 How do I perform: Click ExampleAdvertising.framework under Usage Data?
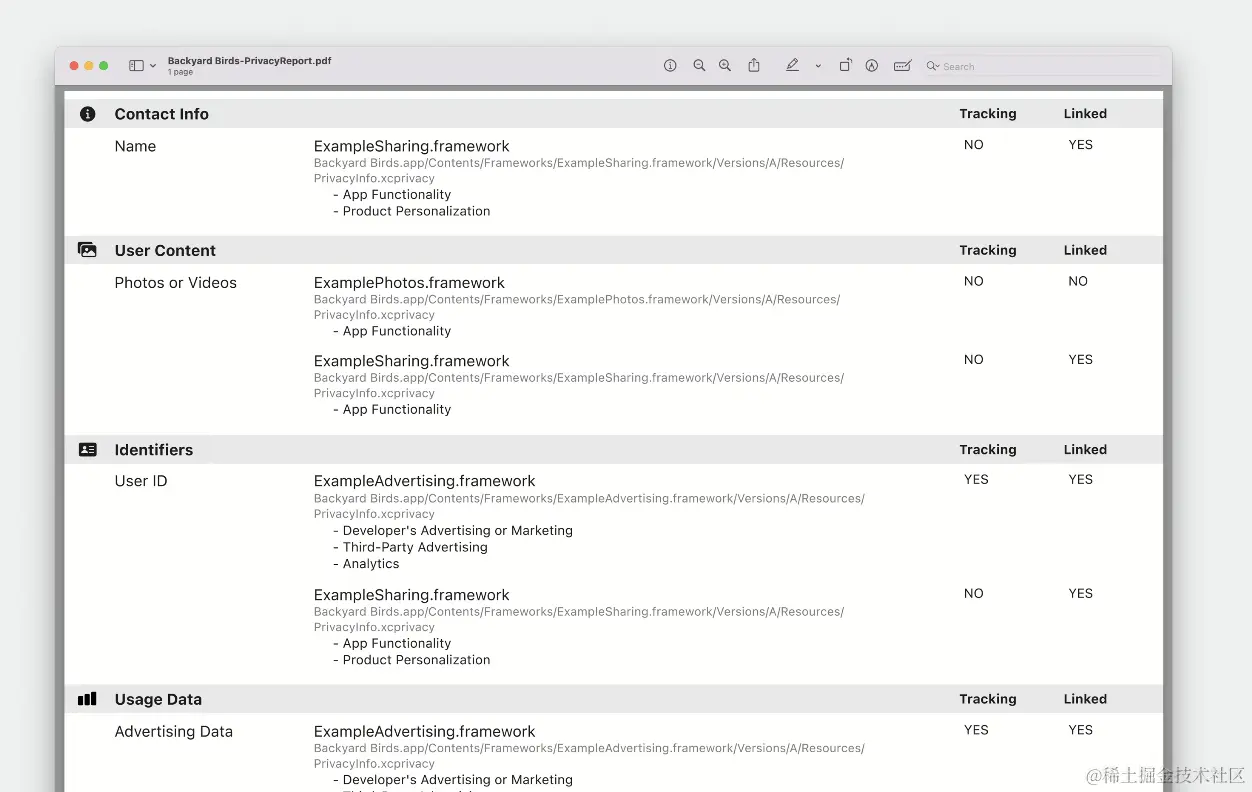(x=424, y=732)
